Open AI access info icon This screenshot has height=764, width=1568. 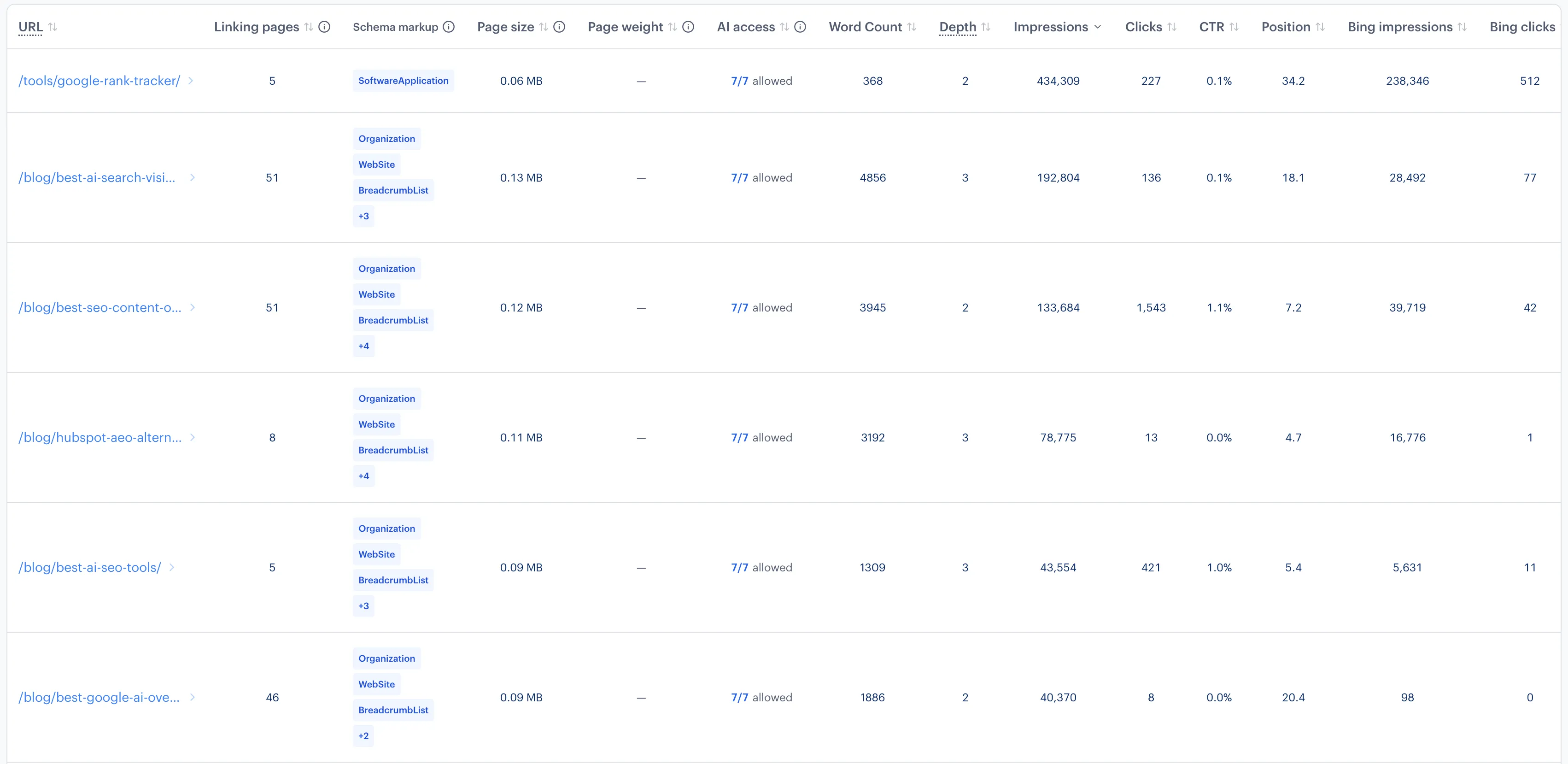click(x=801, y=27)
